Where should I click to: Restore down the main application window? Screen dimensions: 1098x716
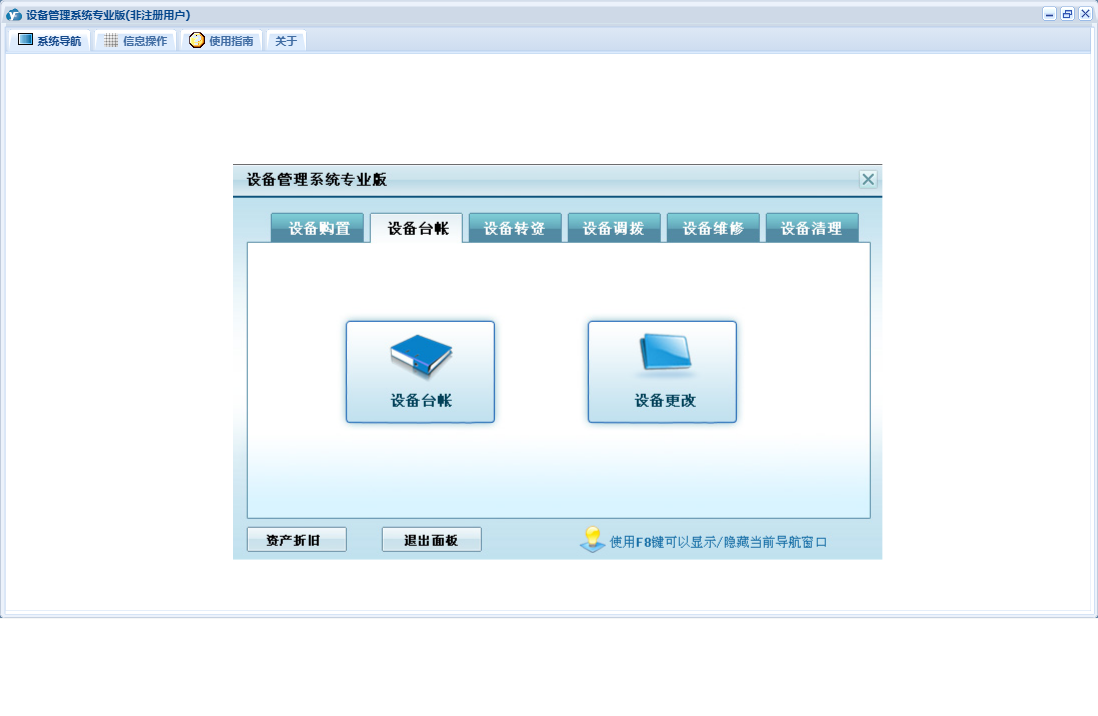[x=1067, y=14]
